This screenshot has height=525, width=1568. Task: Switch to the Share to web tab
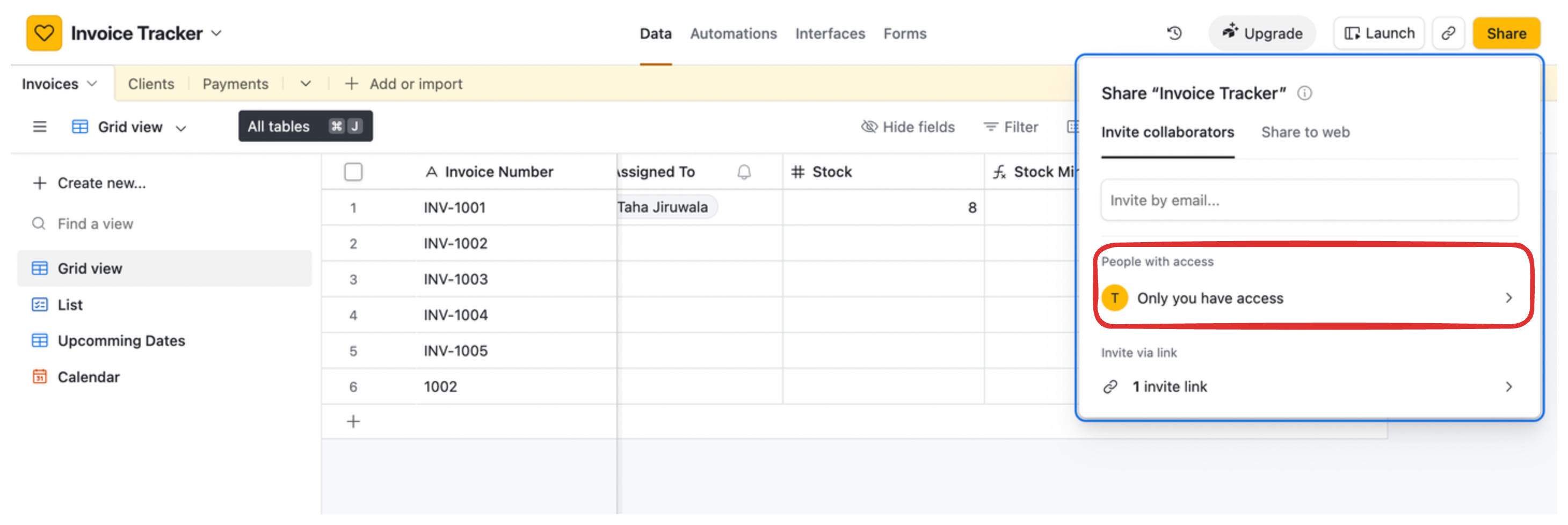point(1305,132)
